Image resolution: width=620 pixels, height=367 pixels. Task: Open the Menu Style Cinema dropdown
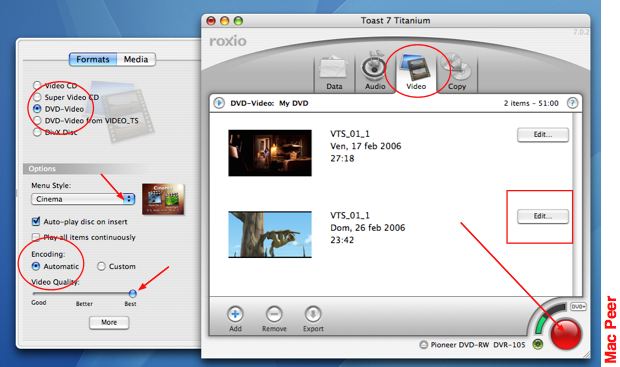tap(83, 199)
